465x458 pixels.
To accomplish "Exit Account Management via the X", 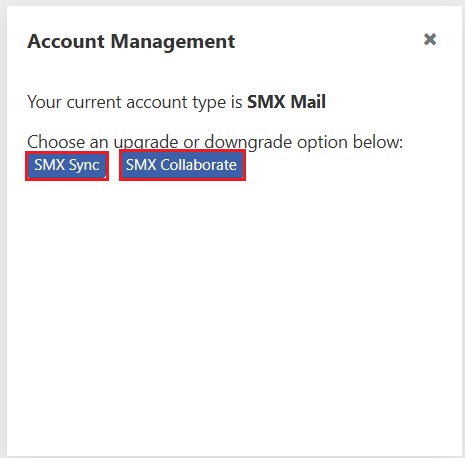I will click(430, 39).
